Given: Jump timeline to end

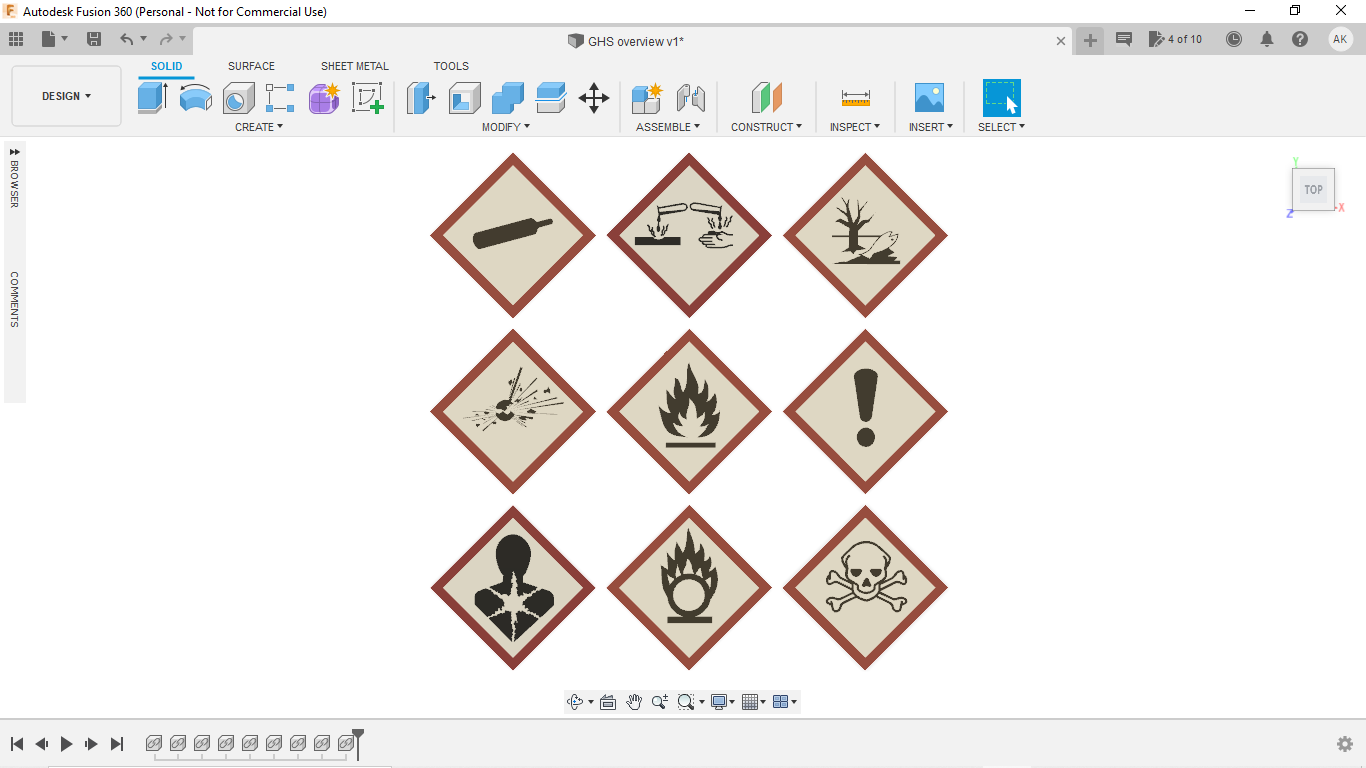Looking at the screenshot, I should [x=117, y=744].
